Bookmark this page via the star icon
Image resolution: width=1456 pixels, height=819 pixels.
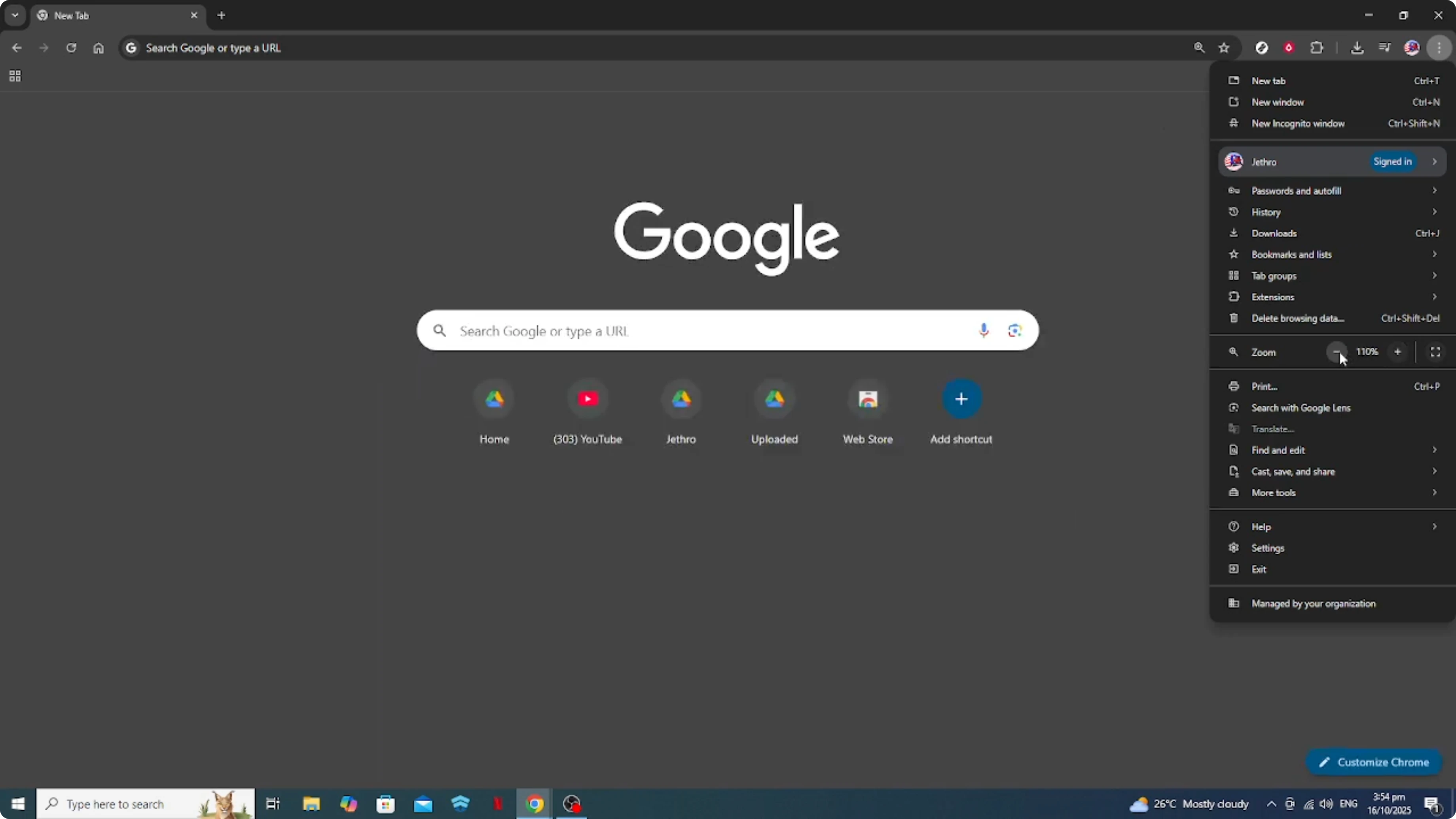coord(1224,47)
